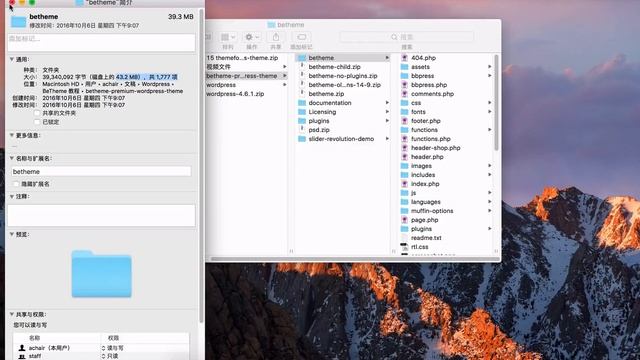Collapse the 注释 section triangle

click(12, 196)
